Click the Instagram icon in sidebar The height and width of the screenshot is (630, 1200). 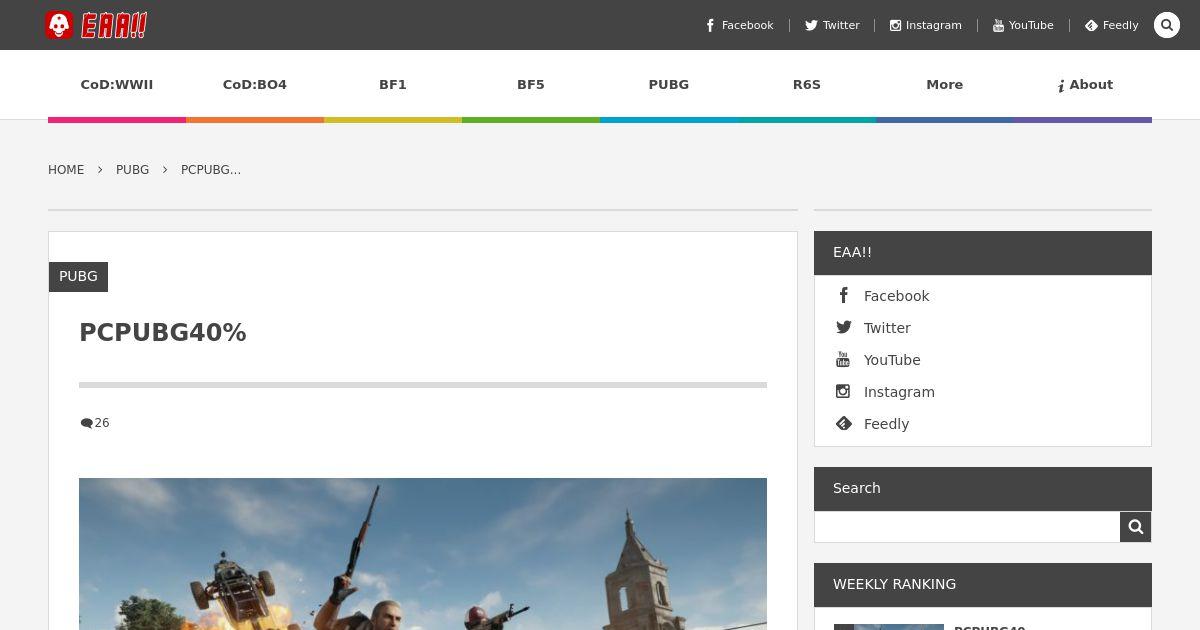843,391
